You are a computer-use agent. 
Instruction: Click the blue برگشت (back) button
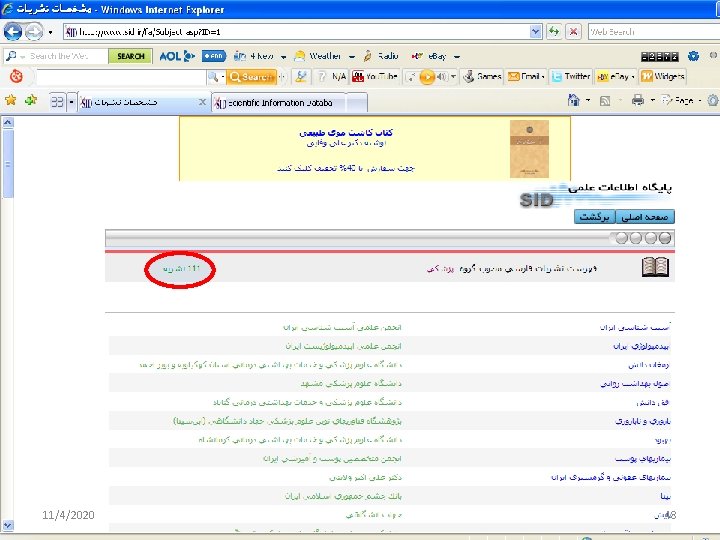click(595, 217)
